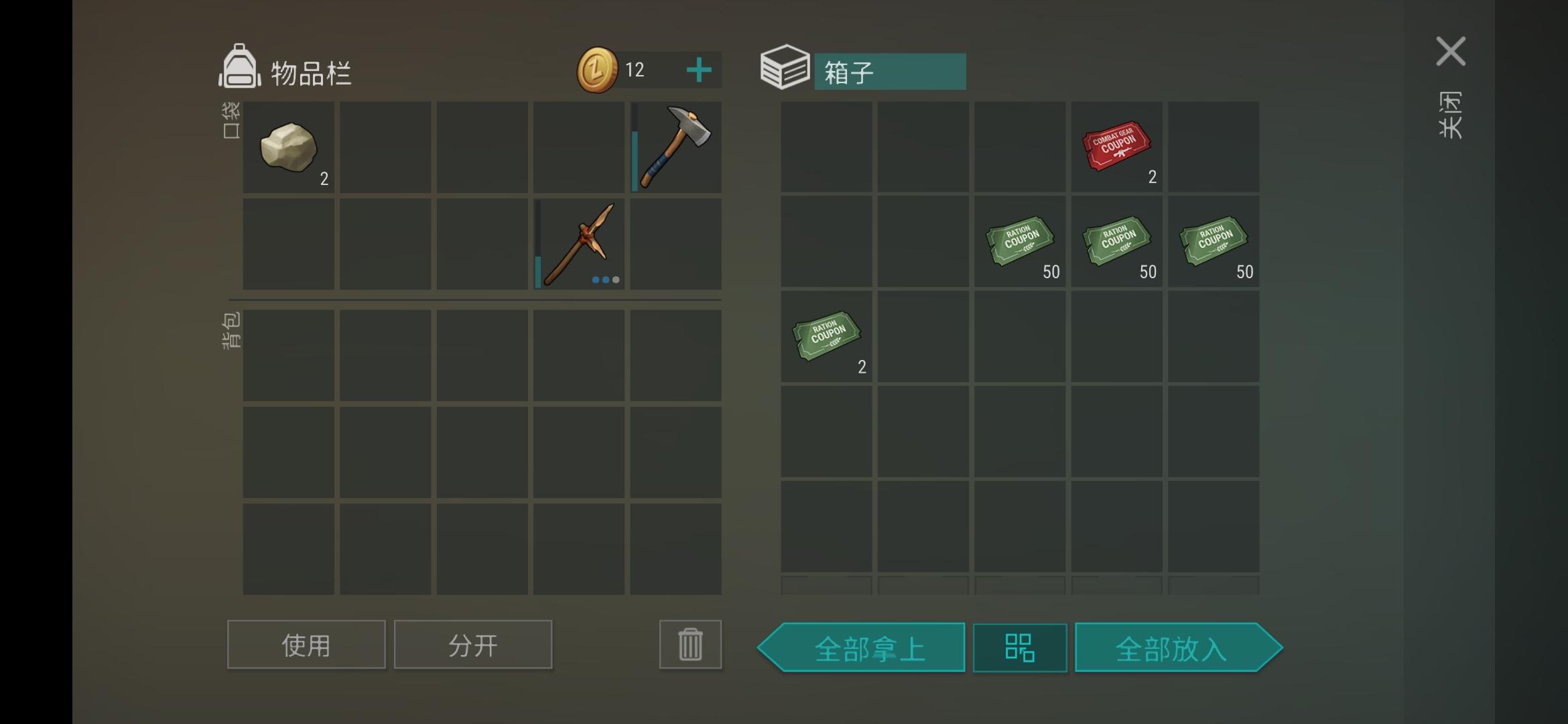Click 全部拿上 to take all
Viewport: 1568px width, 724px height.
coord(862,648)
